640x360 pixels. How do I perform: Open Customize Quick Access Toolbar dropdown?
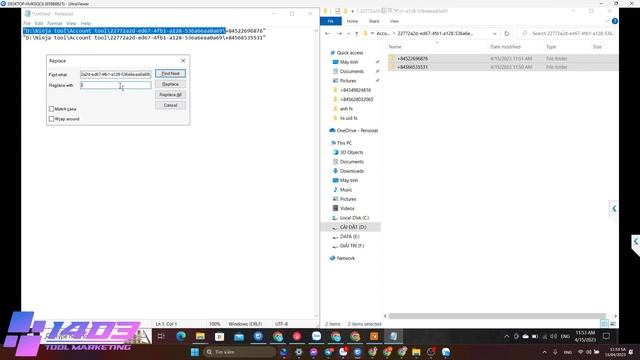point(352,11)
